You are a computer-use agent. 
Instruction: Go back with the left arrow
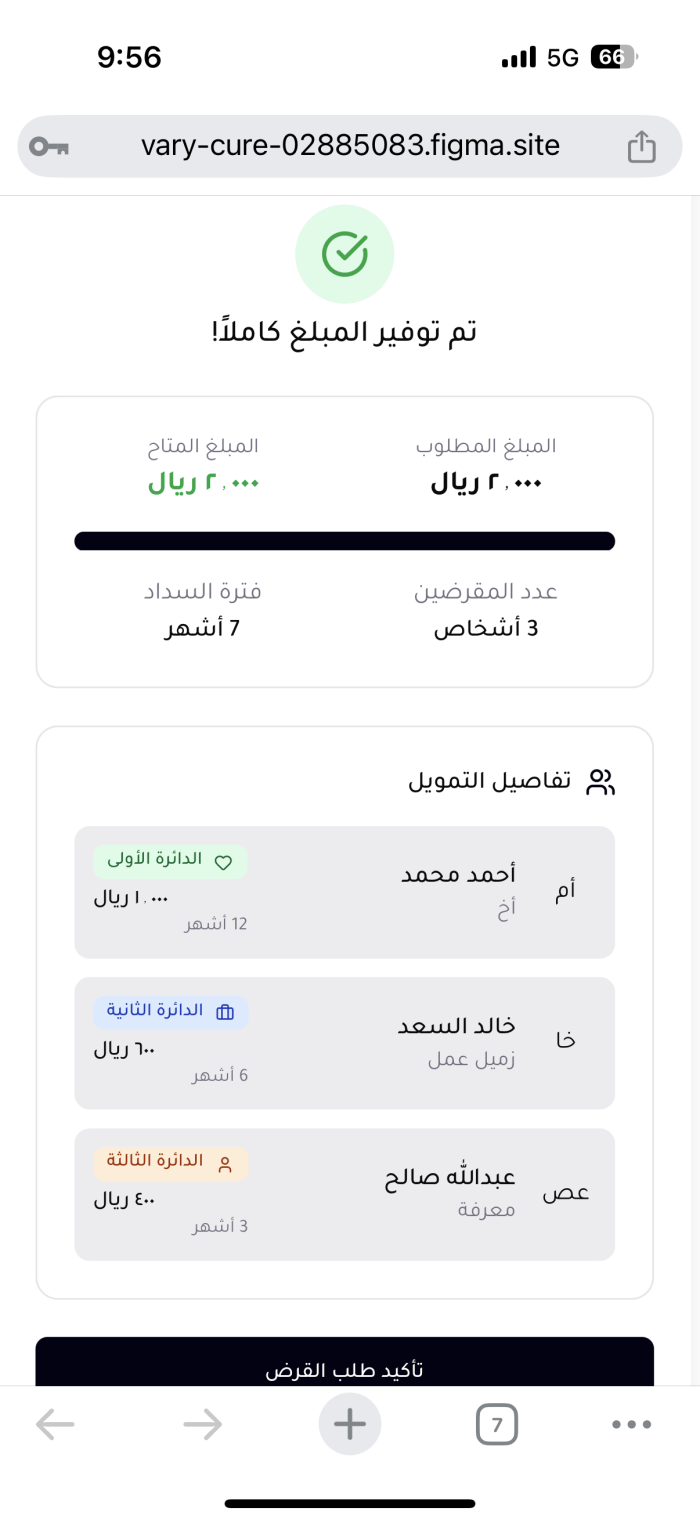55,1424
